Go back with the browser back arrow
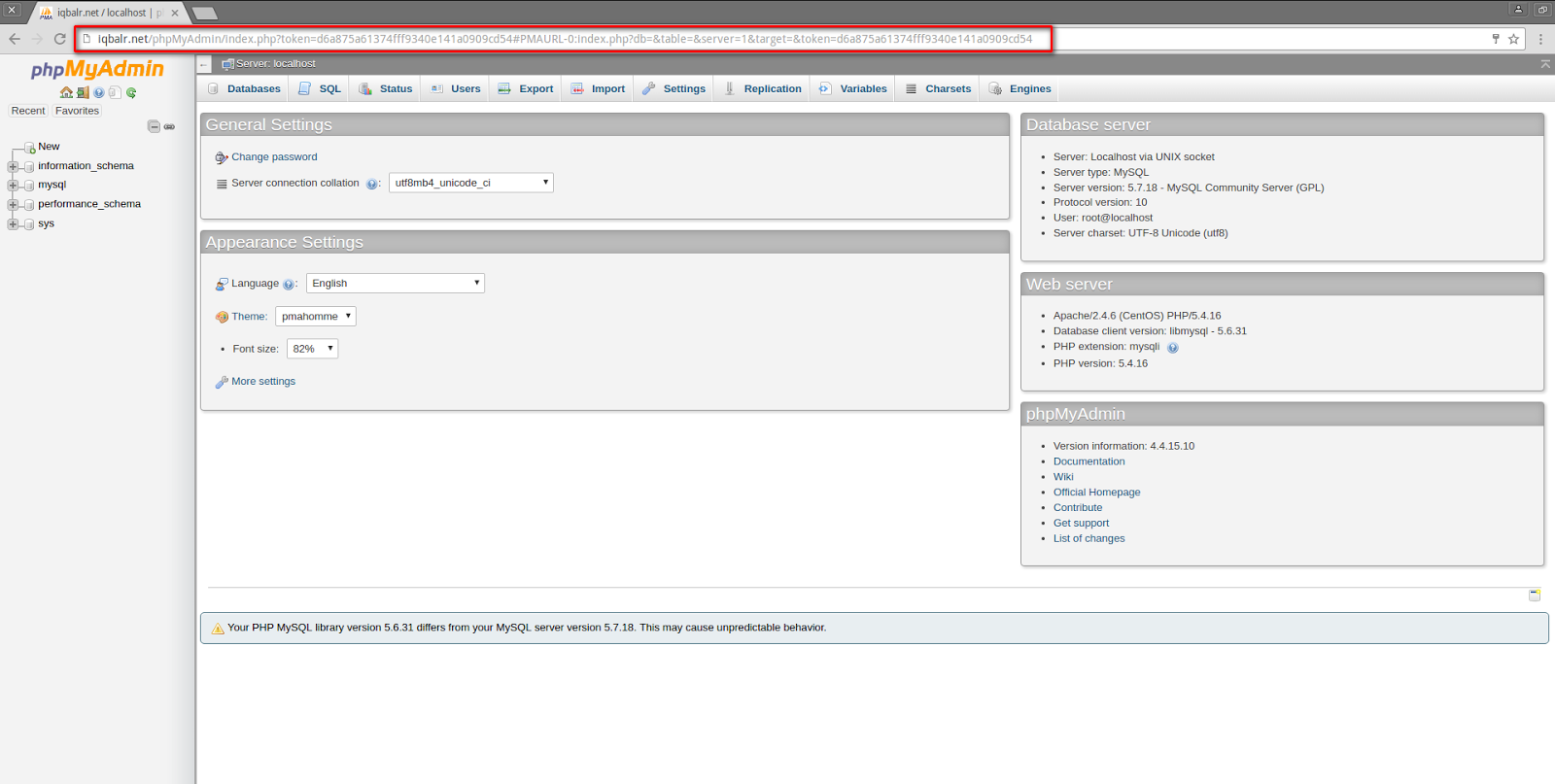 click(x=14, y=39)
